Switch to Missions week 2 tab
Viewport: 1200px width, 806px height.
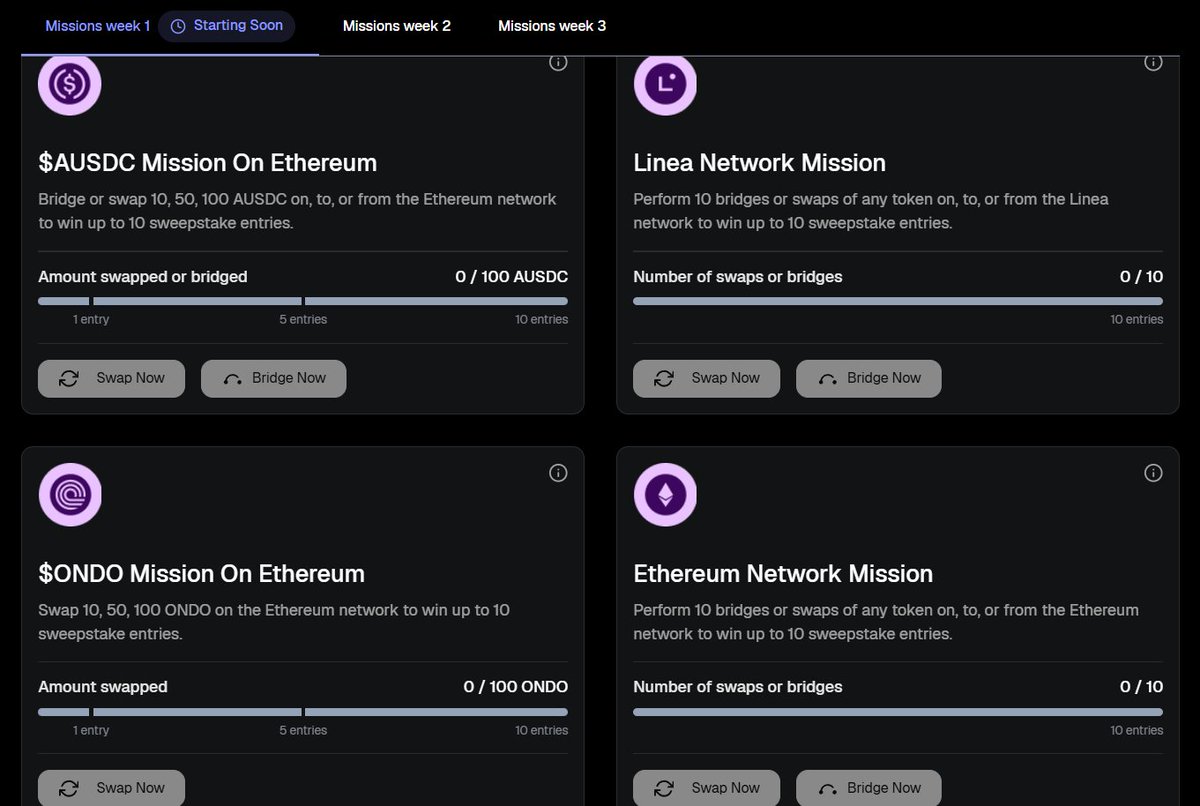[x=397, y=26]
